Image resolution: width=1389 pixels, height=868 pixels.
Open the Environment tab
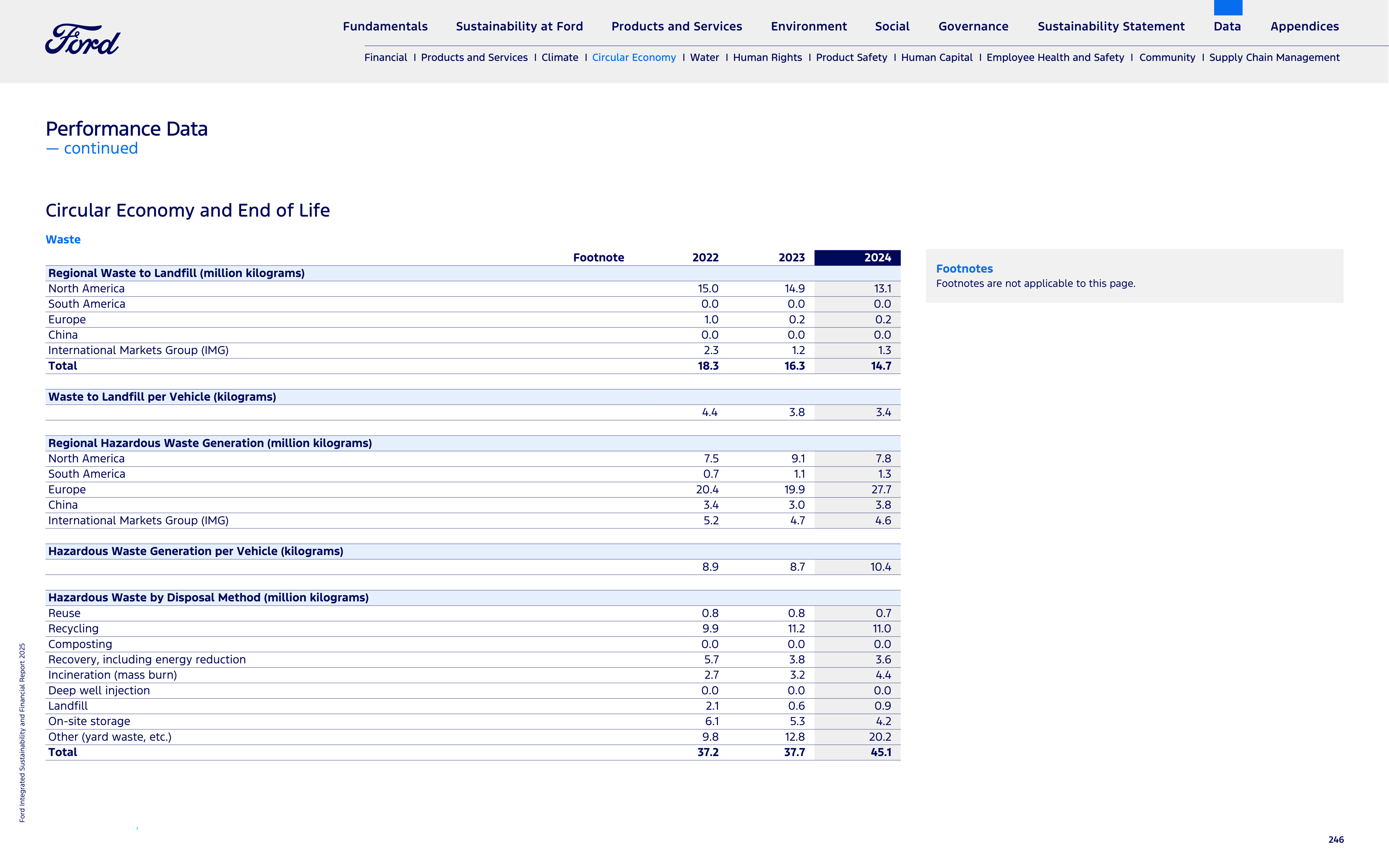[x=809, y=26]
